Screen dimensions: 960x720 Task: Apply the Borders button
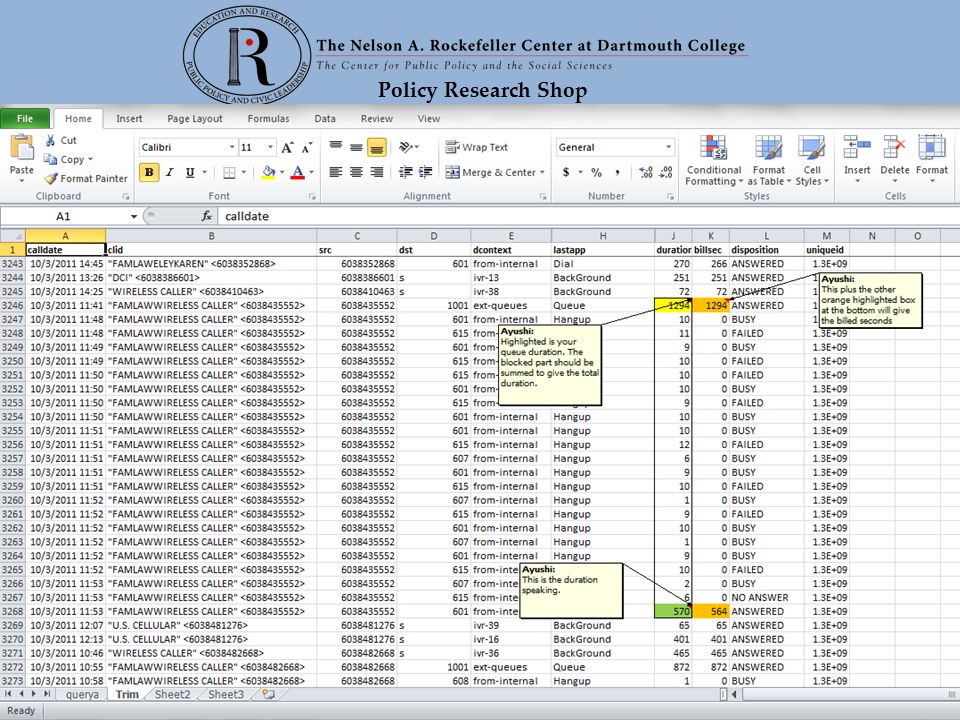click(x=229, y=173)
